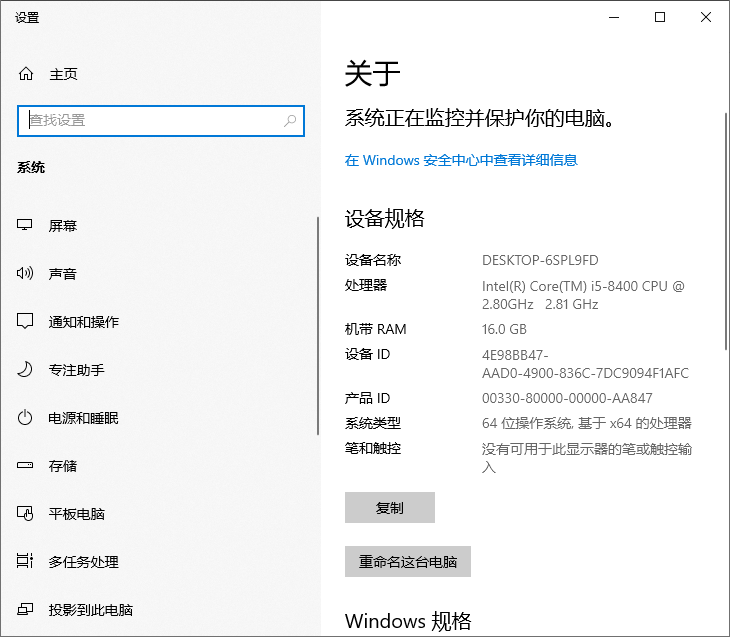Click the 设备规格 heading
The height and width of the screenshot is (637, 730).
coord(385,218)
